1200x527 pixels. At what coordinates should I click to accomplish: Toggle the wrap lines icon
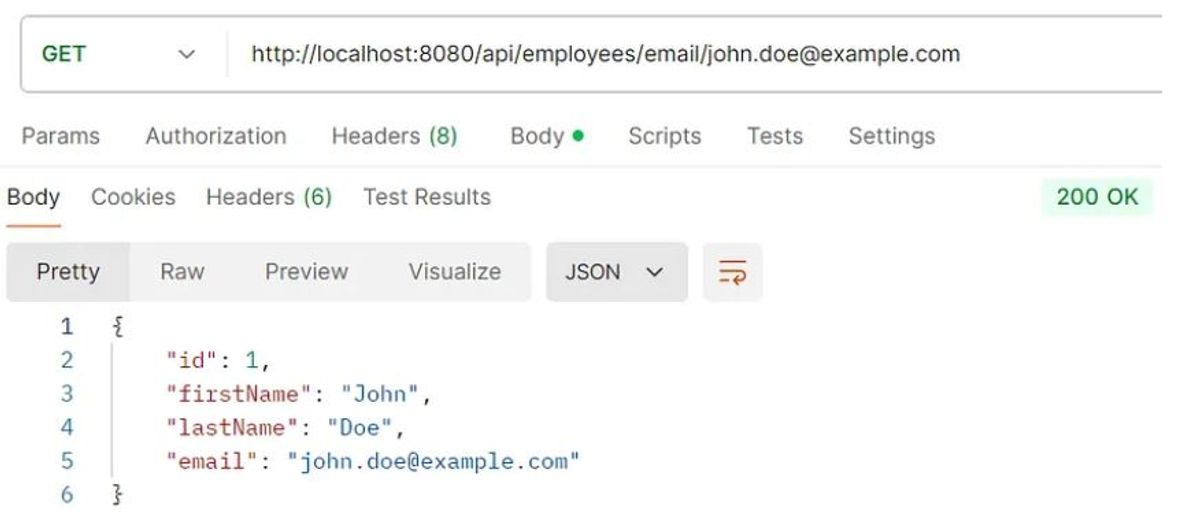(x=732, y=272)
